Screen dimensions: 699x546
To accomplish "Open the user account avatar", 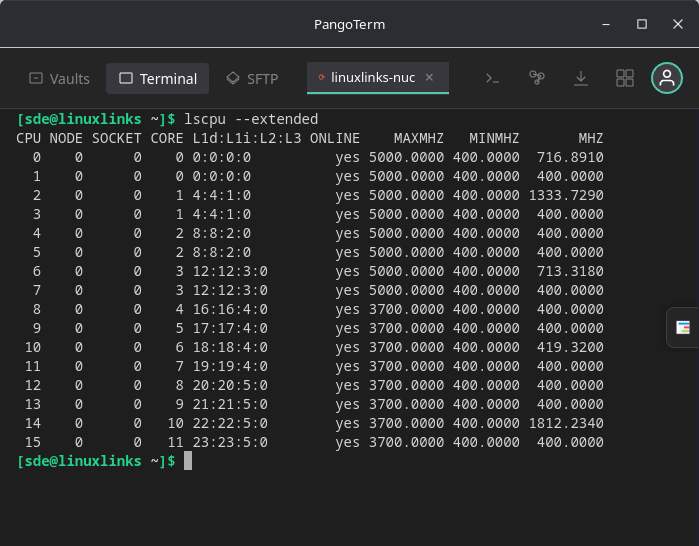I will pyautogui.click(x=666, y=78).
